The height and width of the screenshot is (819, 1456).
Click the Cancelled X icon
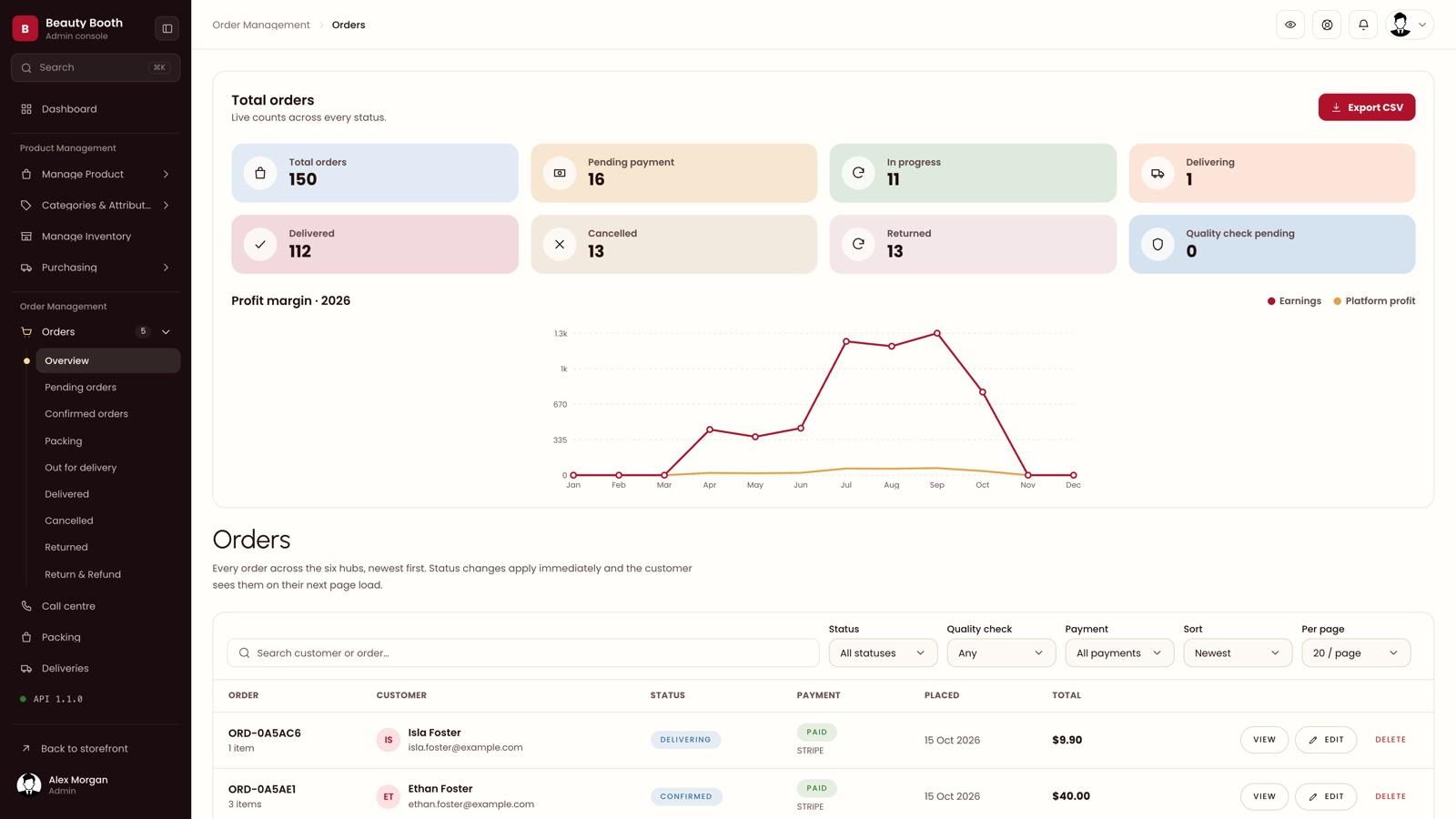[x=560, y=244]
